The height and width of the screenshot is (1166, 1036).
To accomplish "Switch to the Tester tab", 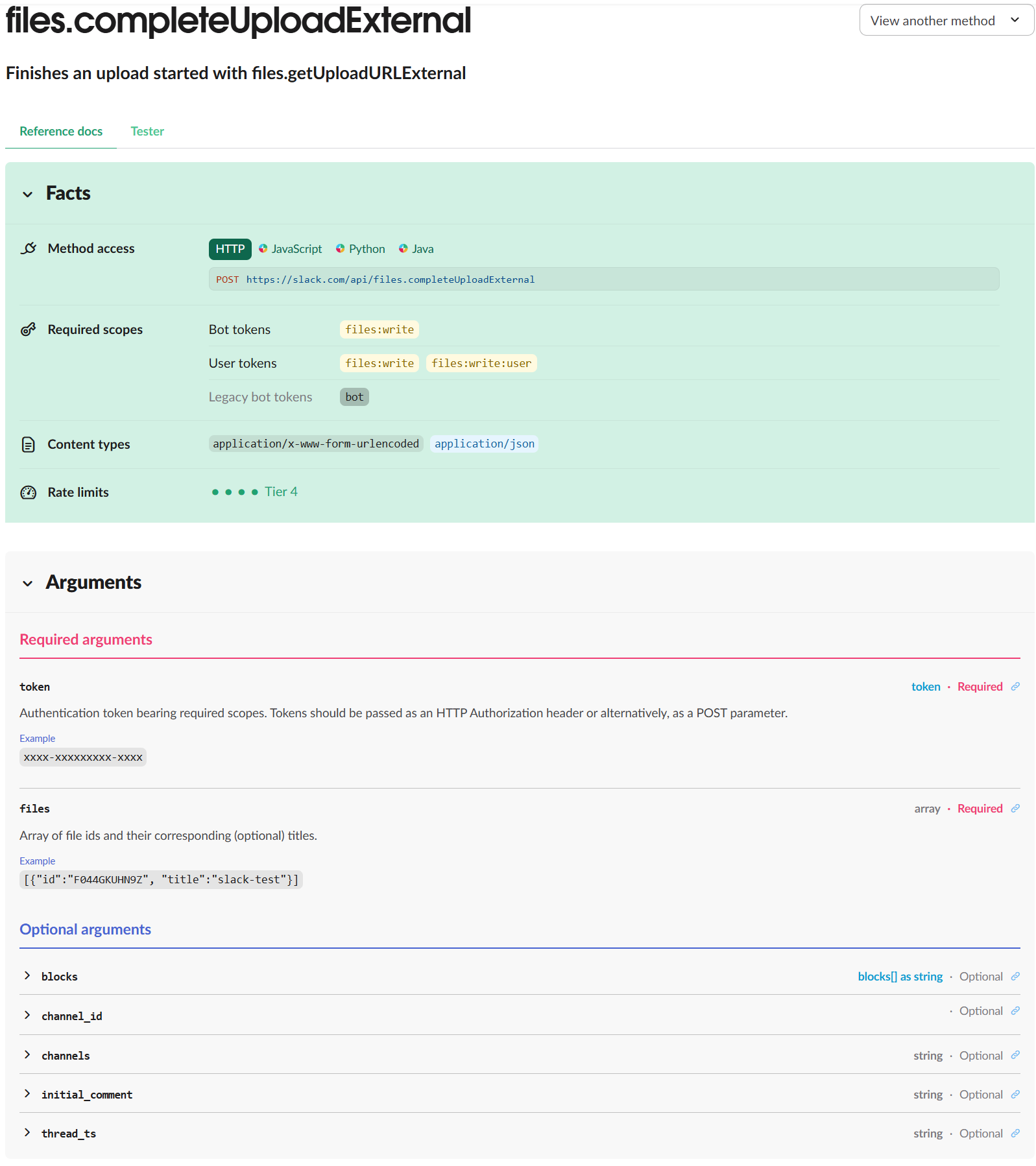I will coord(147,131).
